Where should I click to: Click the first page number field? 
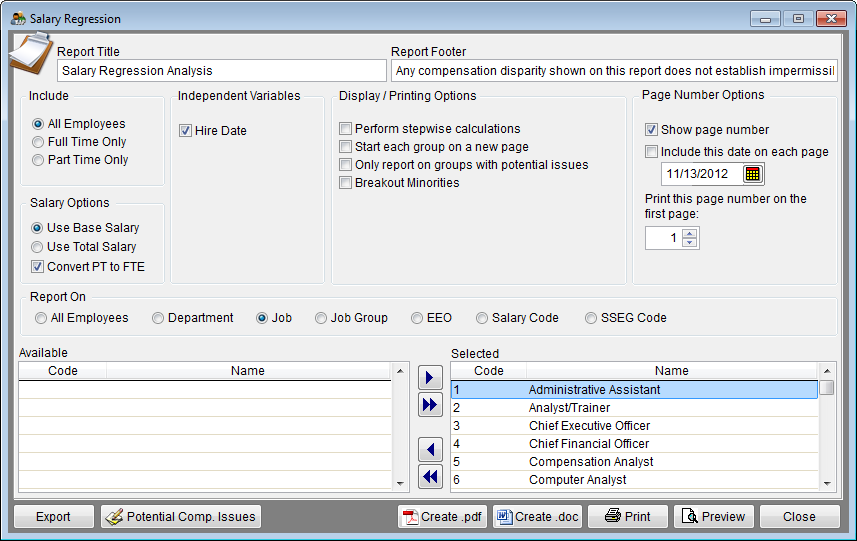coord(664,238)
